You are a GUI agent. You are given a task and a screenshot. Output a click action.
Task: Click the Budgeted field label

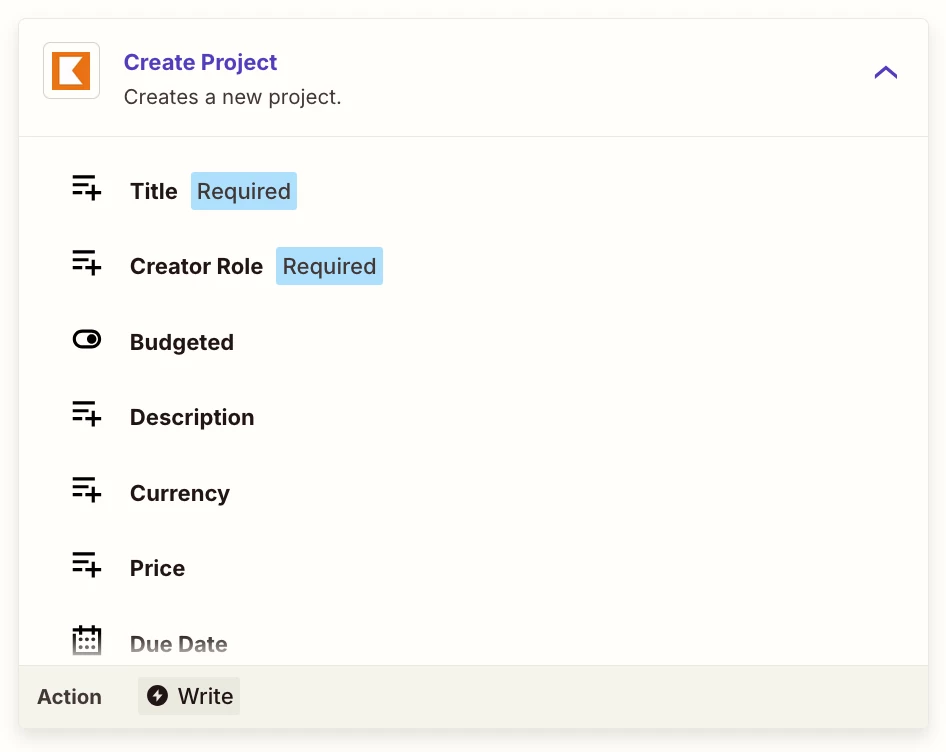point(181,342)
